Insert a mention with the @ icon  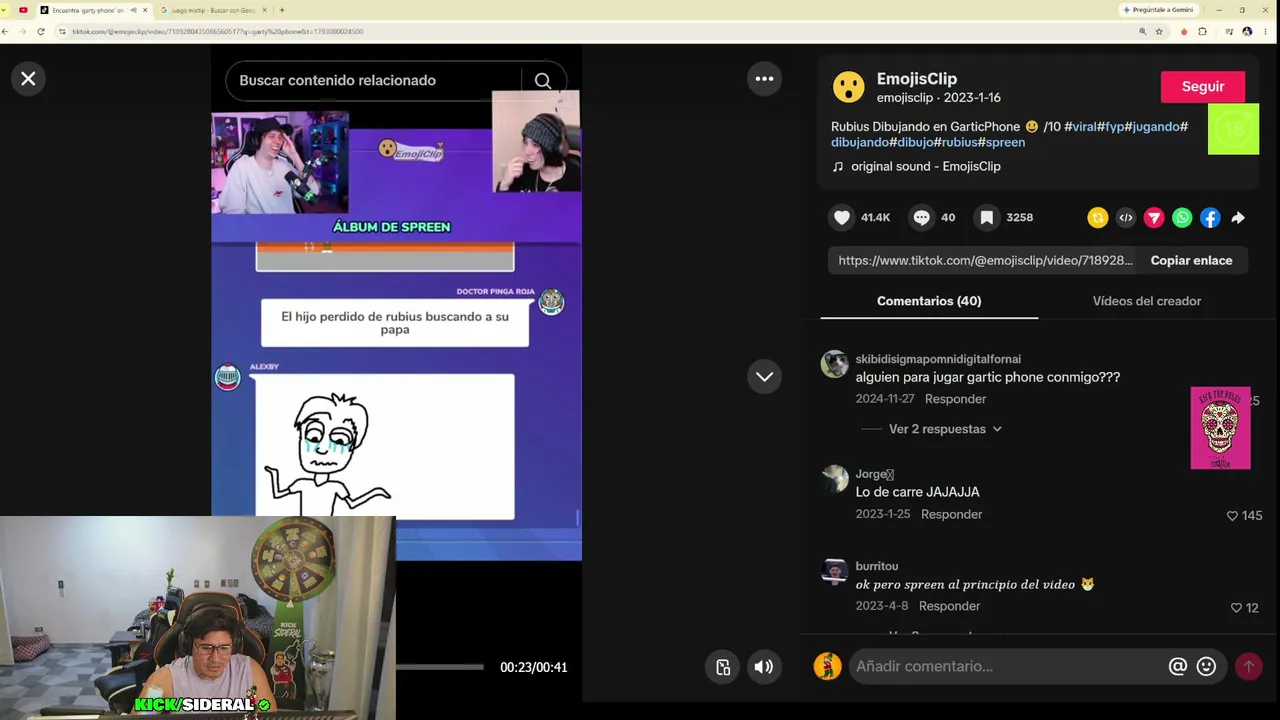click(x=1178, y=666)
